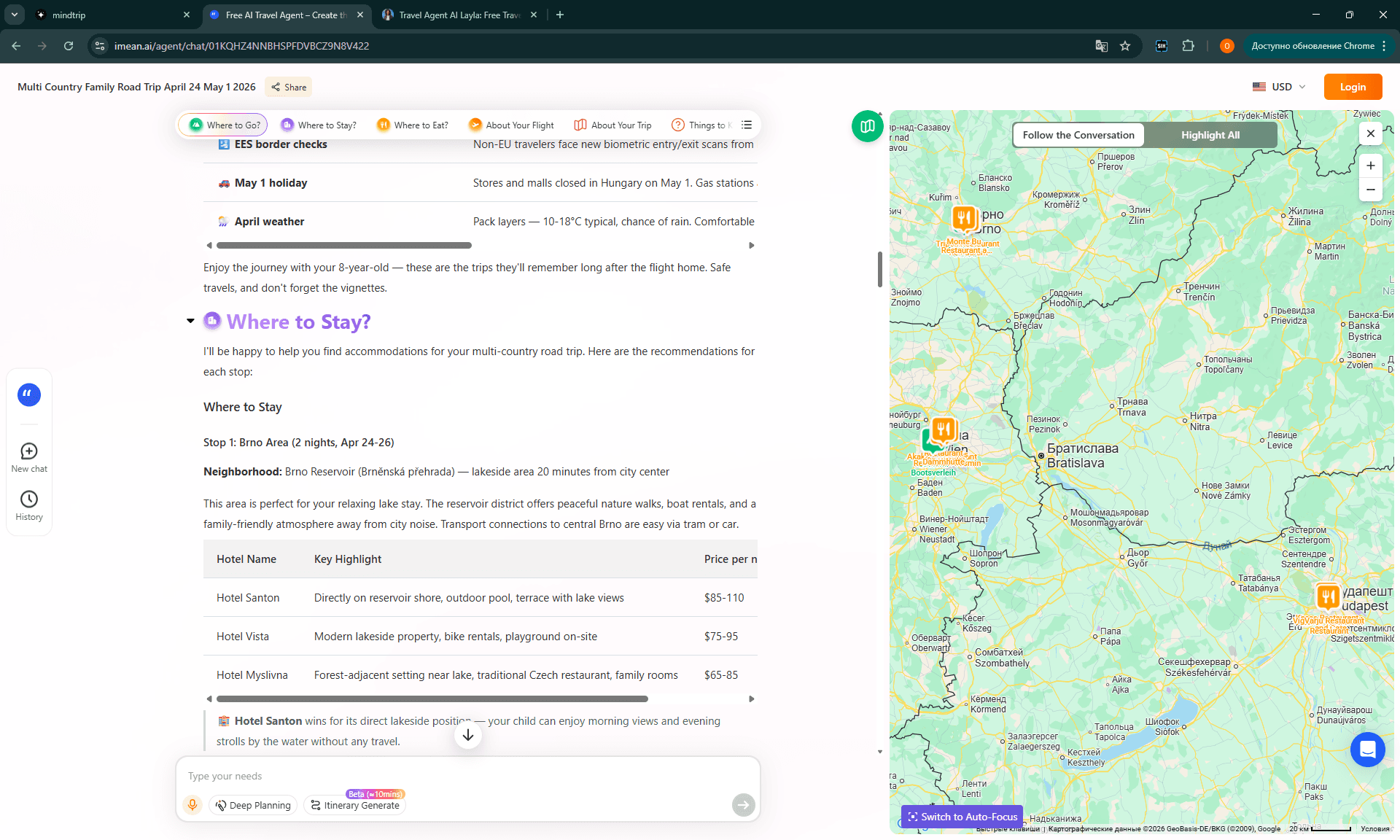Screen dimensions: 1400x840
Task: Open the blue support chat bubble
Action: 1367,750
